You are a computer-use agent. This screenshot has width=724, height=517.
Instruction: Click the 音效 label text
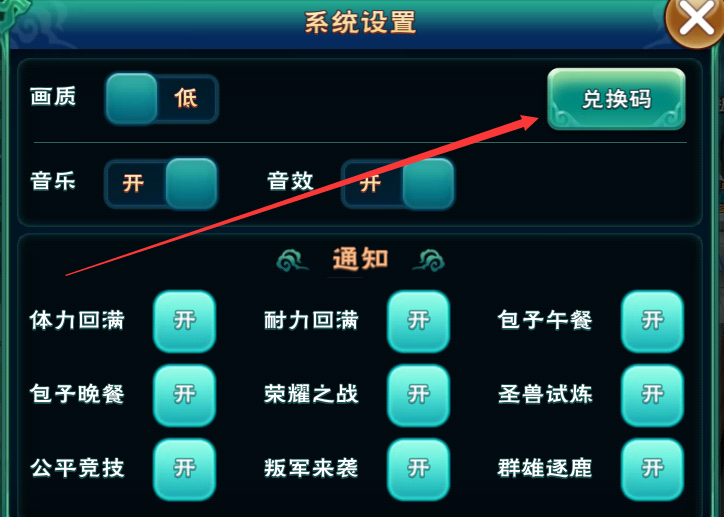click(290, 180)
